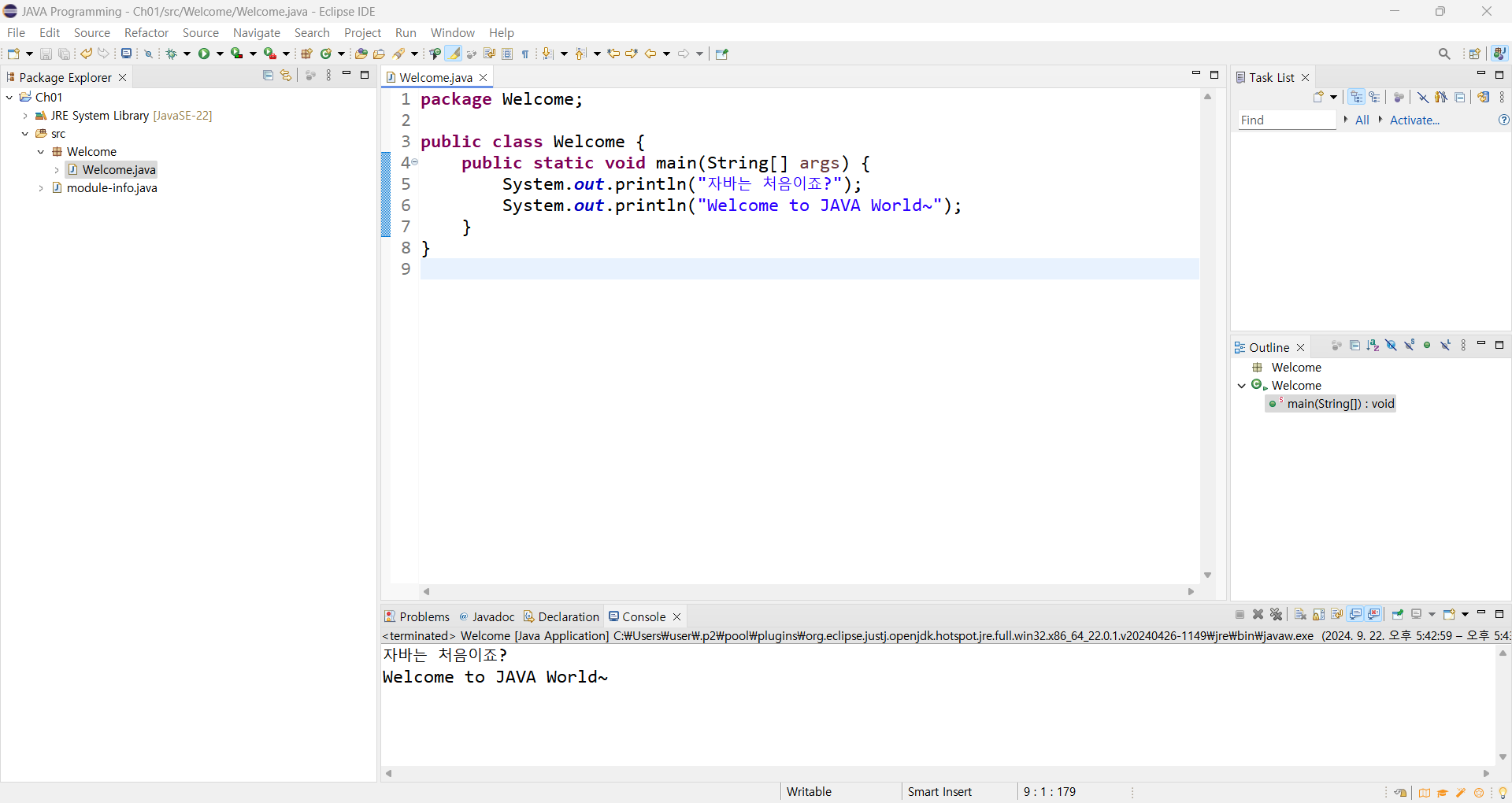Viewport: 1512px width, 803px height.
Task: Open the New Task dropdown arrow
Action: 1333,97
